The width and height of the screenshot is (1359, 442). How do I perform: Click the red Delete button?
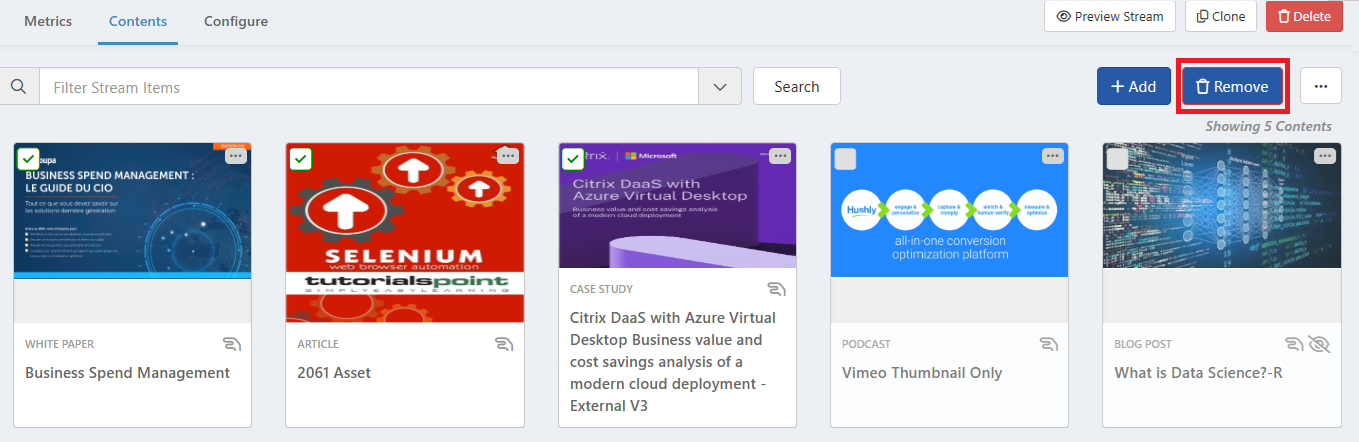1304,16
